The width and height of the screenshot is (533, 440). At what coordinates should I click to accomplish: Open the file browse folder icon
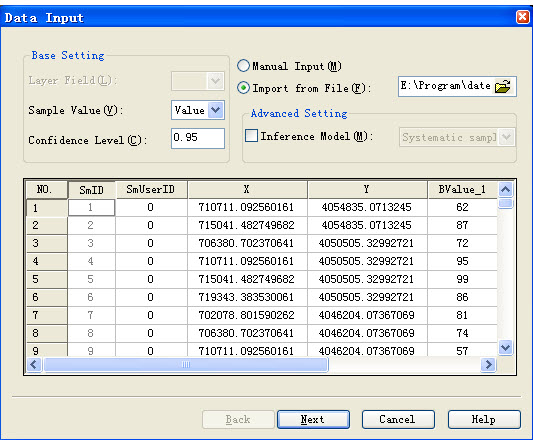(x=503, y=86)
